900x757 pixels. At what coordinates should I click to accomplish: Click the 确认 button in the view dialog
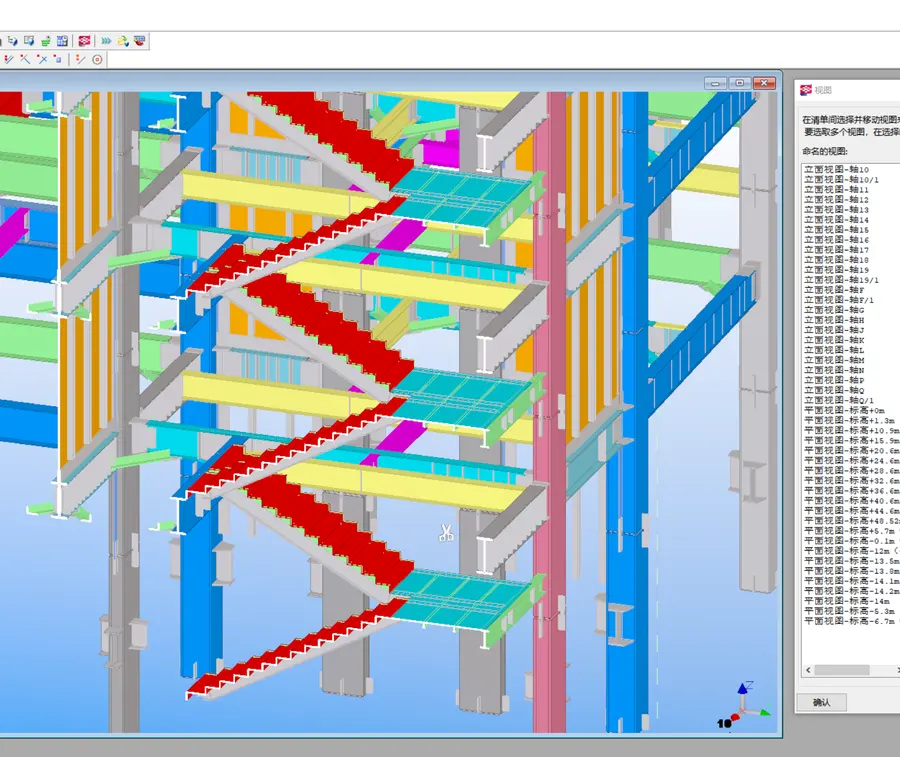[x=821, y=702]
